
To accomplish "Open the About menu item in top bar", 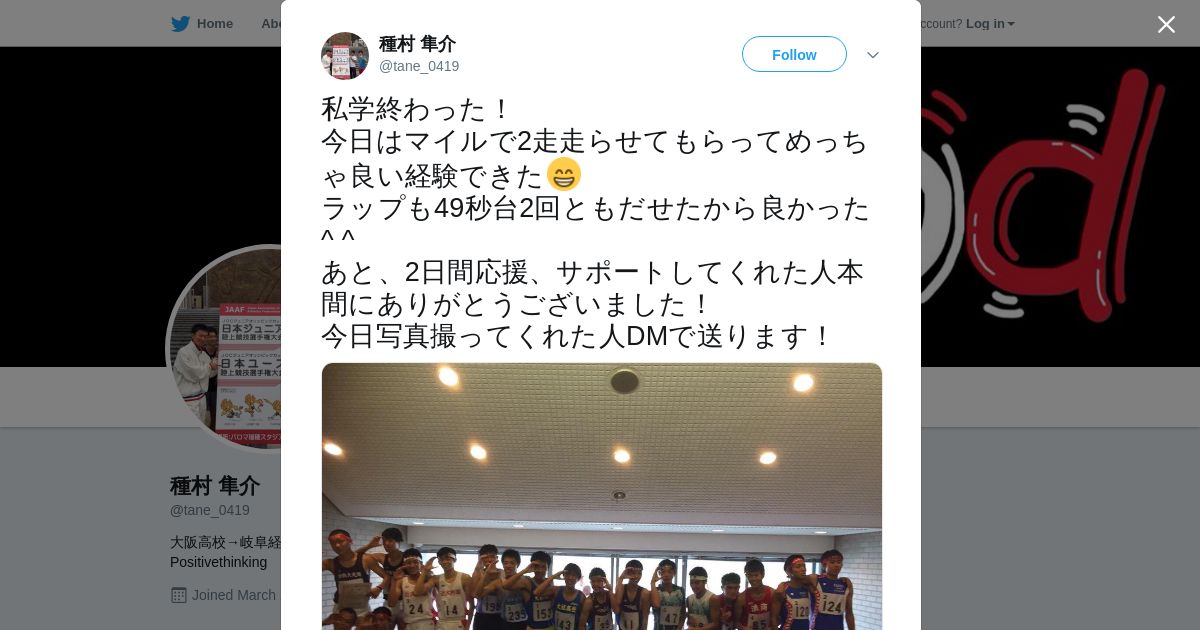I will pos(270,24).
